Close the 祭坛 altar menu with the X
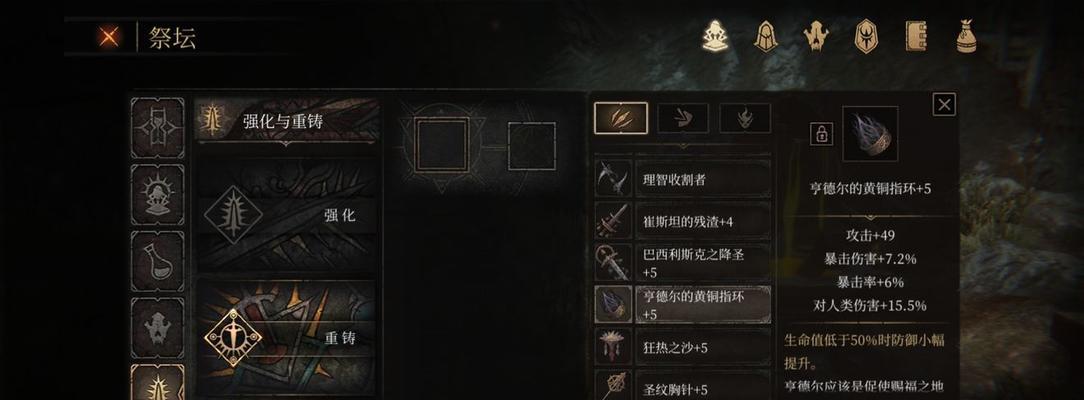 coord(109,37)
